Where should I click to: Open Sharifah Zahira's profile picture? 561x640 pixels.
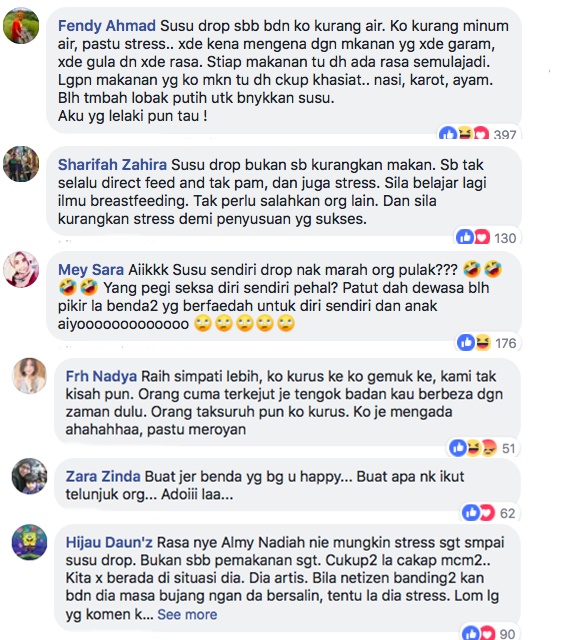pos(21,164)
